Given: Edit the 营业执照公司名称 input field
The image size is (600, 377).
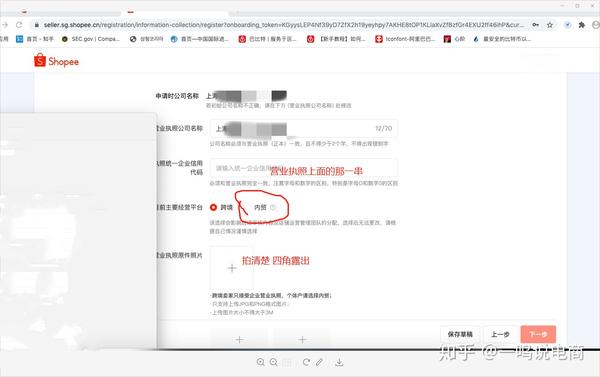Looking at the screenshot, I should (303, 129).
